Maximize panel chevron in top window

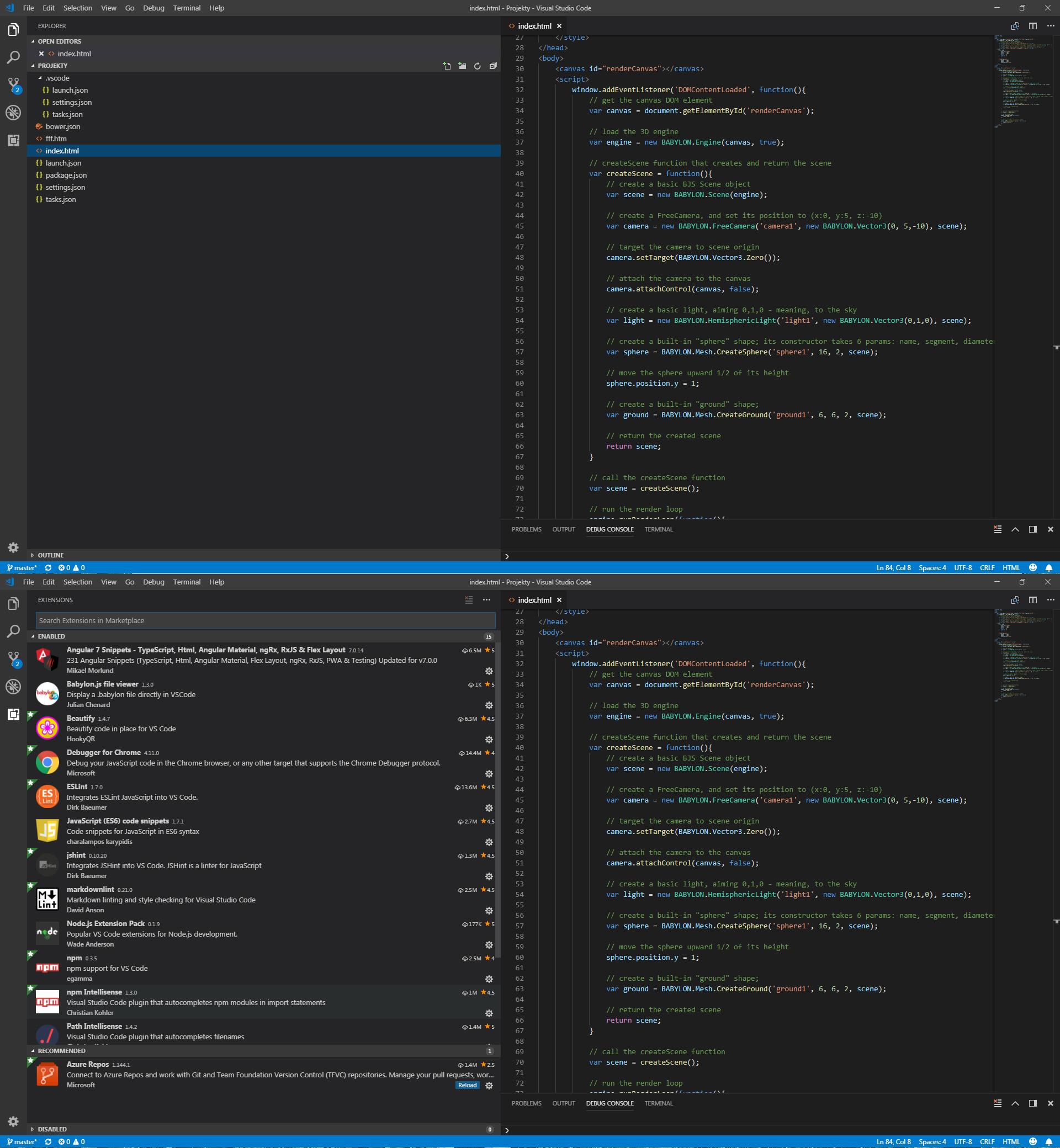tap(1015, 529)
